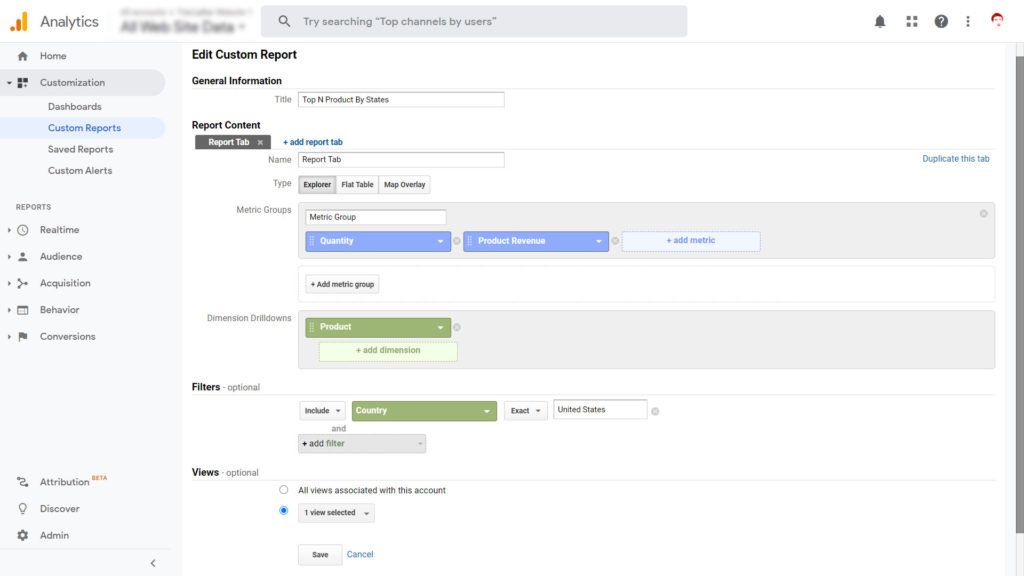Open the help question mark icon
This screenshot has height=576, width=1024.
coord(941,22)
